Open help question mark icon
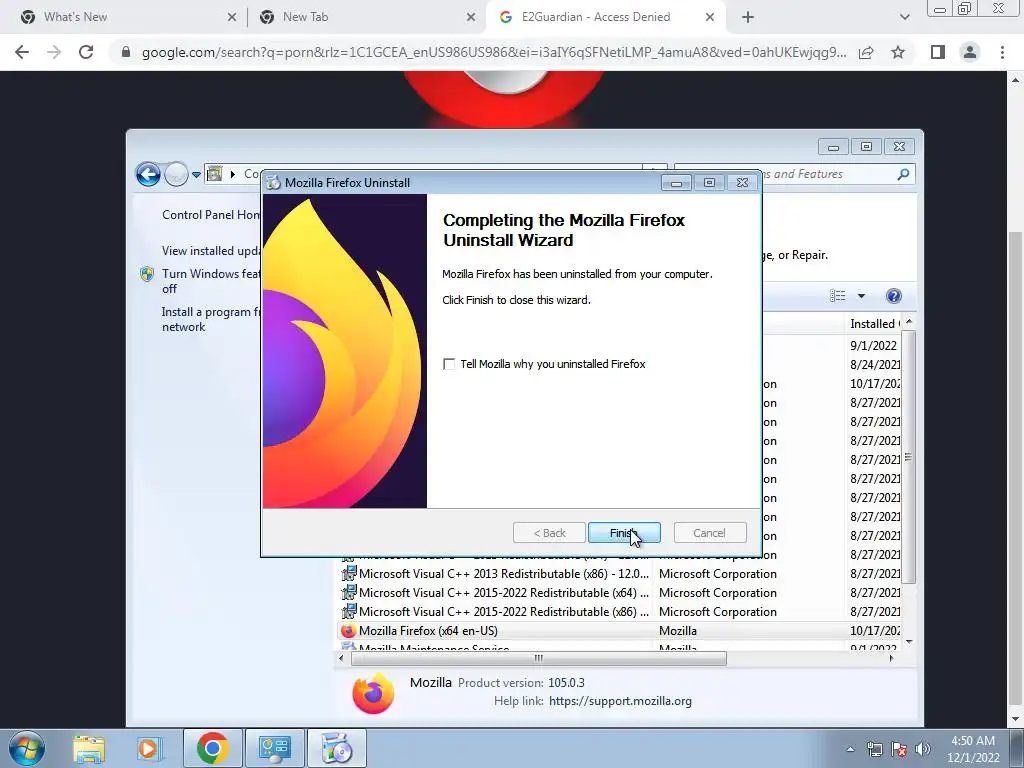 (x=893, y=296)
